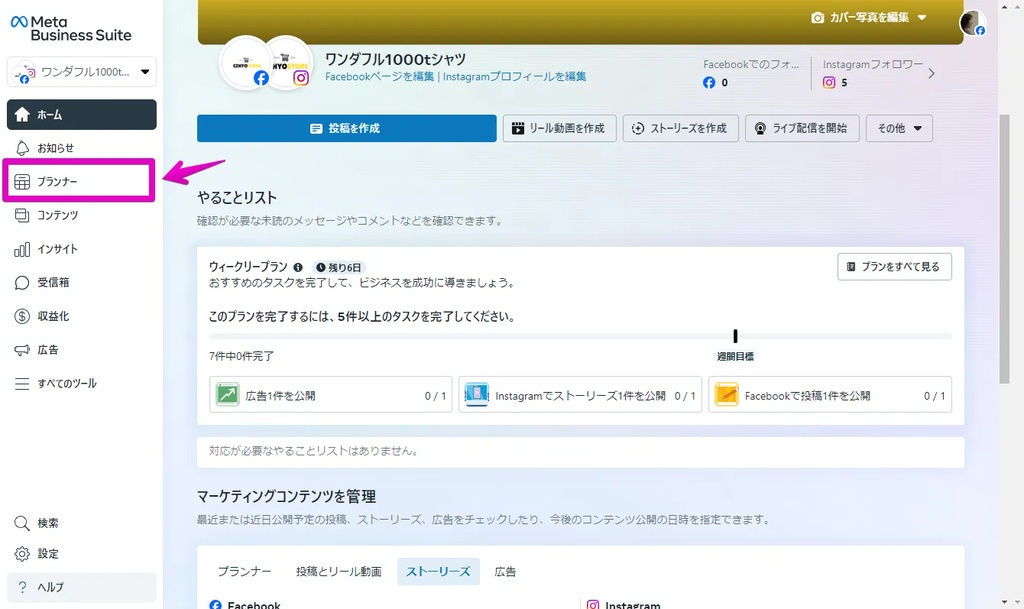Open インサイト in sidebar
The width and height of the screenshot is (1024, 609).
(x=82, y=249)
